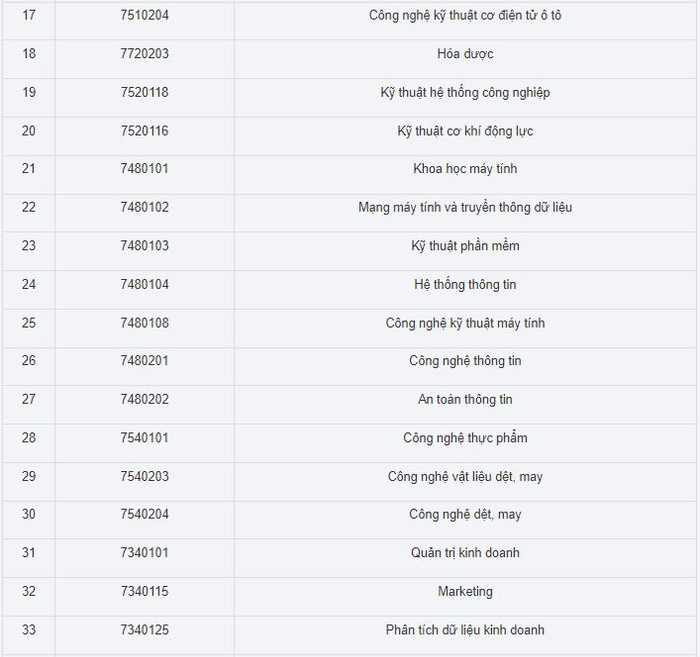Select "An toàn thông tin" cell
Screen dimensions: 700x657
[x=465, y=400]
